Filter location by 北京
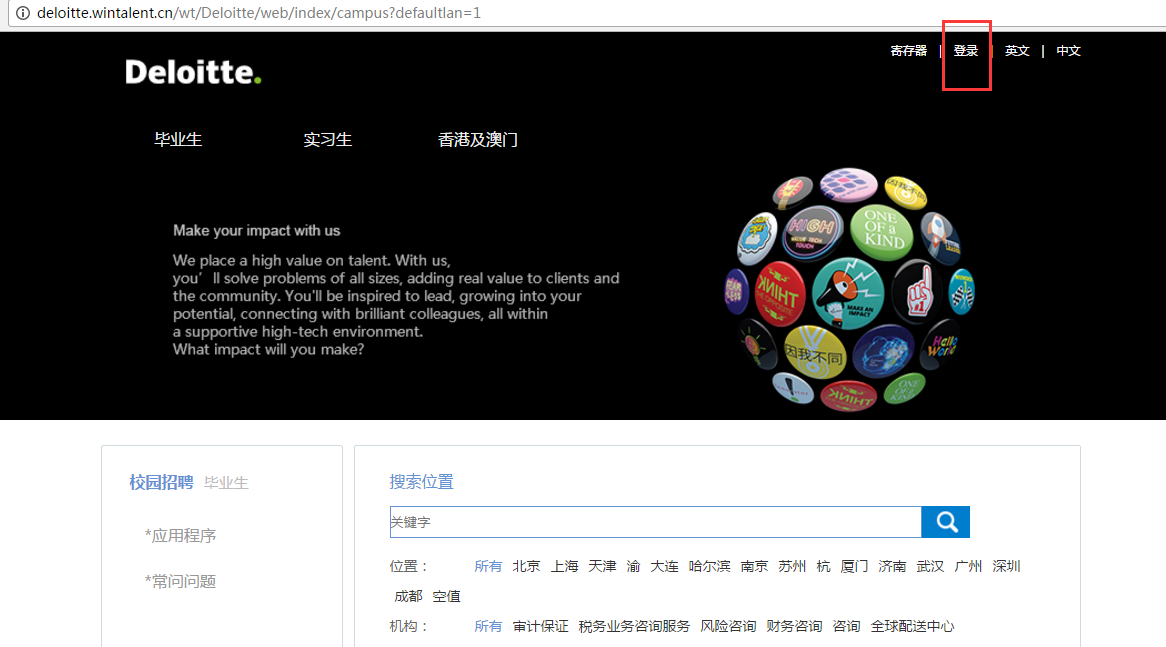 tap(526, 566)
